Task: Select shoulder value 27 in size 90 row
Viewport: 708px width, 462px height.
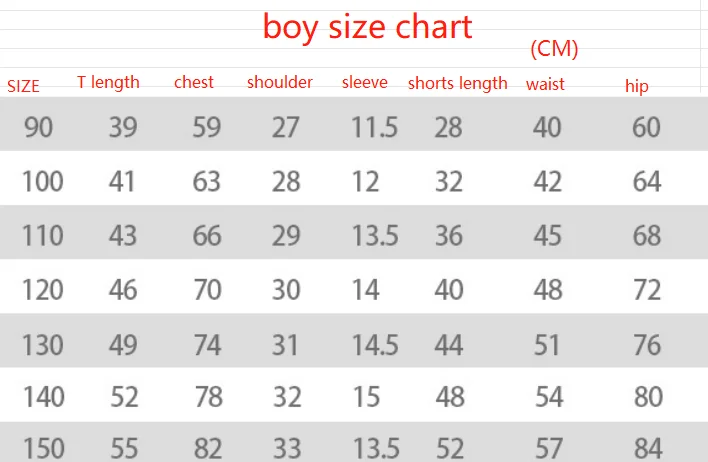Action: click(286, 127)
